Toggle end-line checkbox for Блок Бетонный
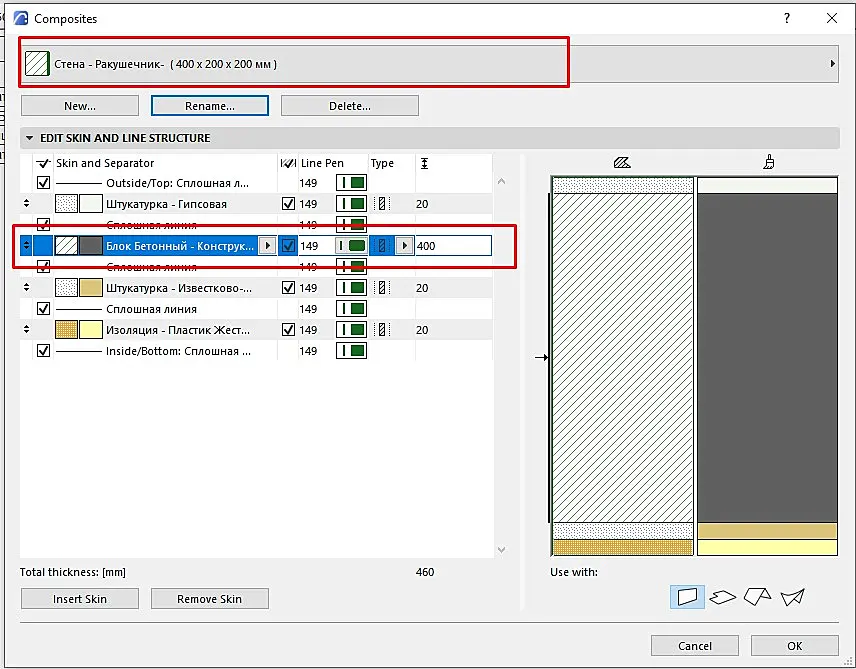The width and height of the screenshot is (856, 669). [x=288, y=246]
